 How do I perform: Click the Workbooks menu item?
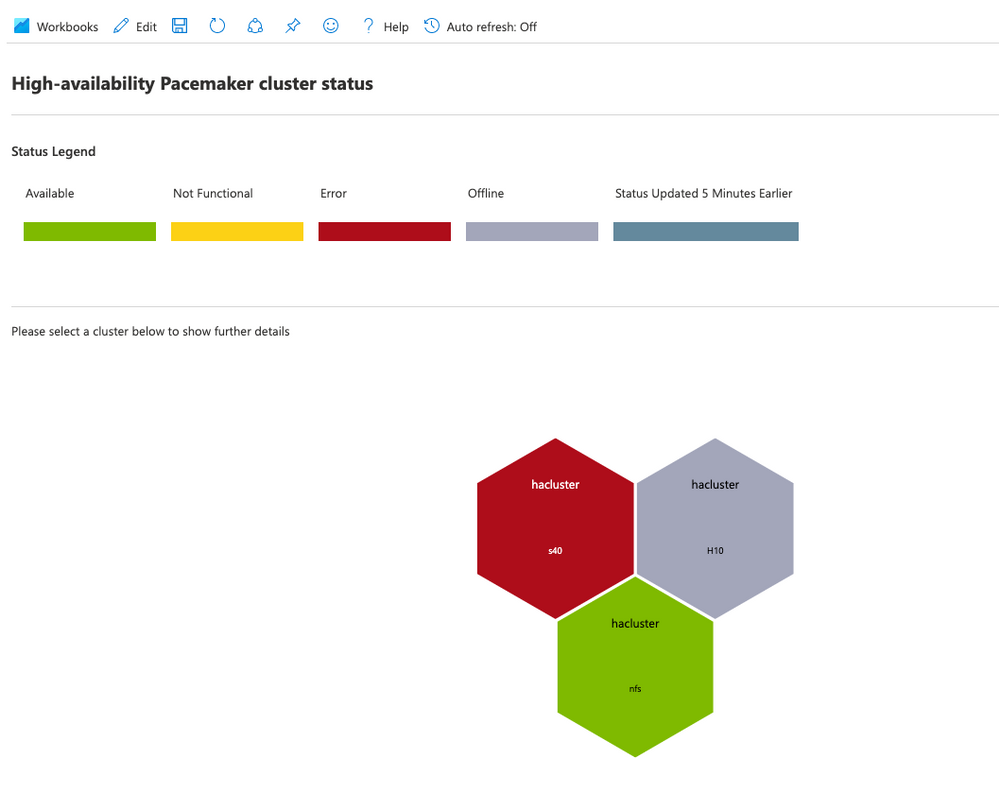coord(68,26)
